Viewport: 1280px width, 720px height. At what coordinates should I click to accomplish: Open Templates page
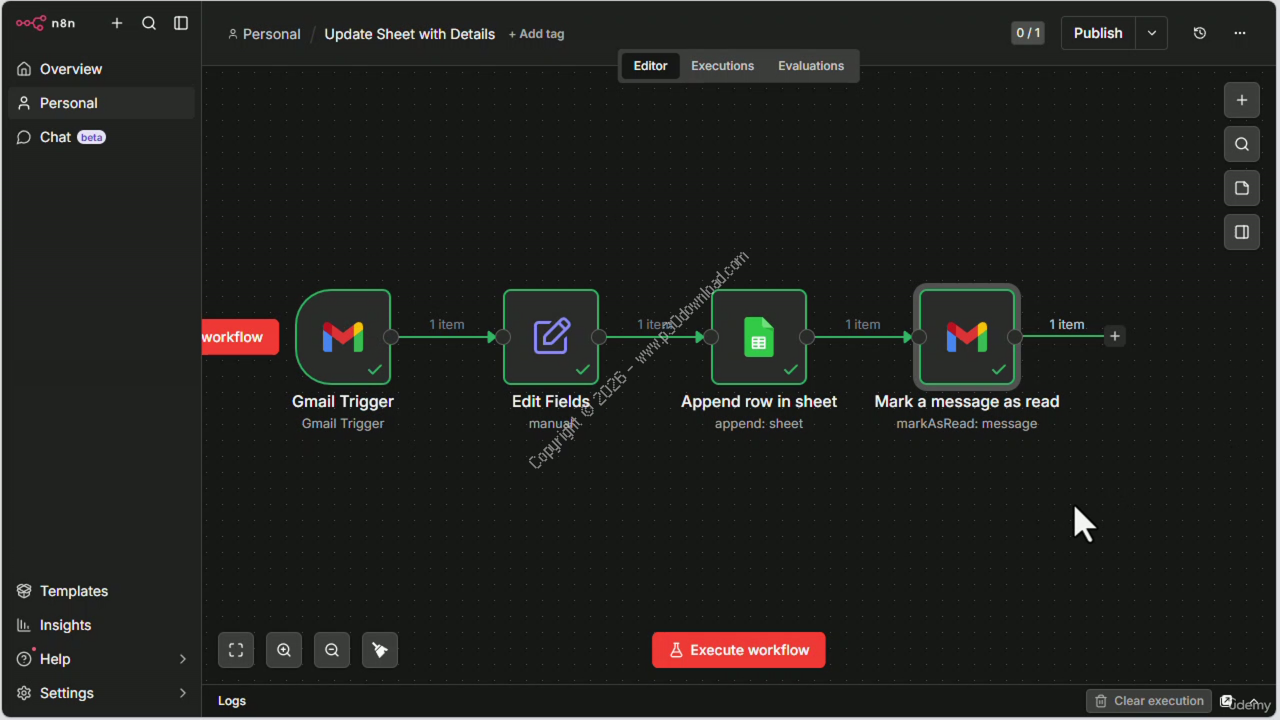(101, 591)
